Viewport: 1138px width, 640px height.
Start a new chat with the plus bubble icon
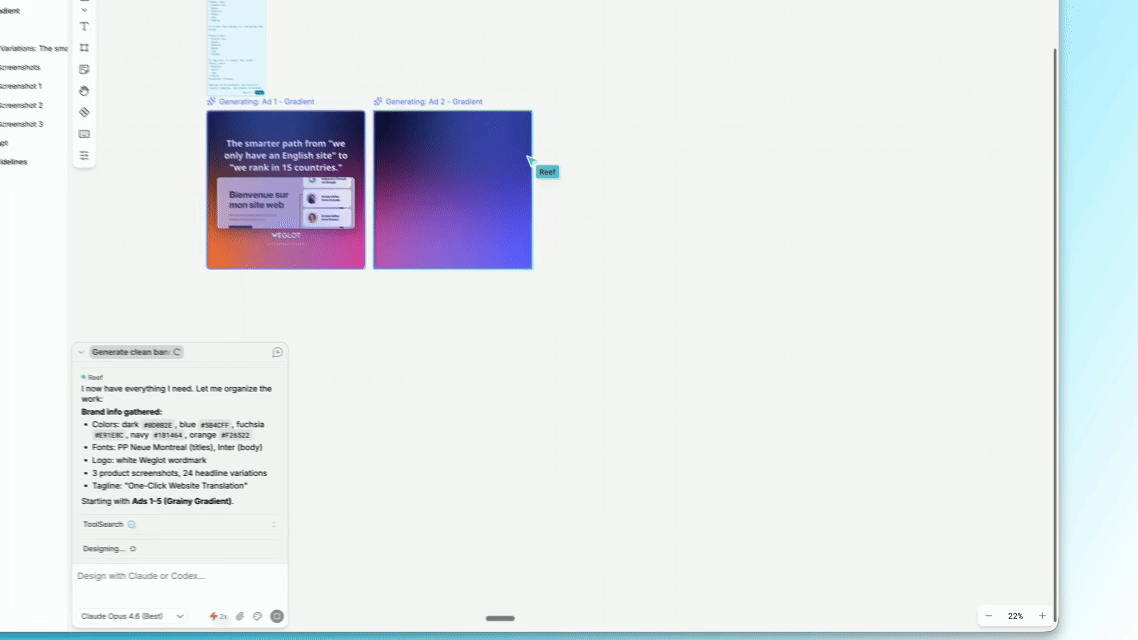[277, 353]
